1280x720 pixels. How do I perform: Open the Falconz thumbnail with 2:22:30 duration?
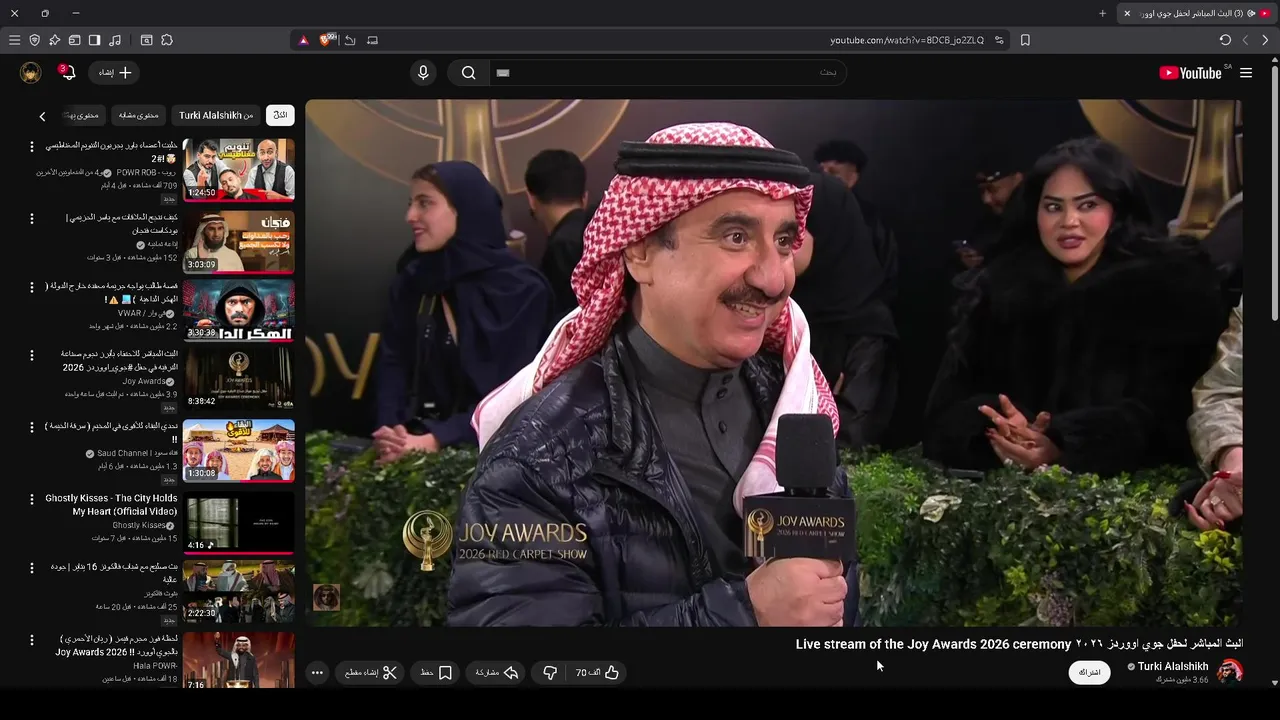point(239,591)
